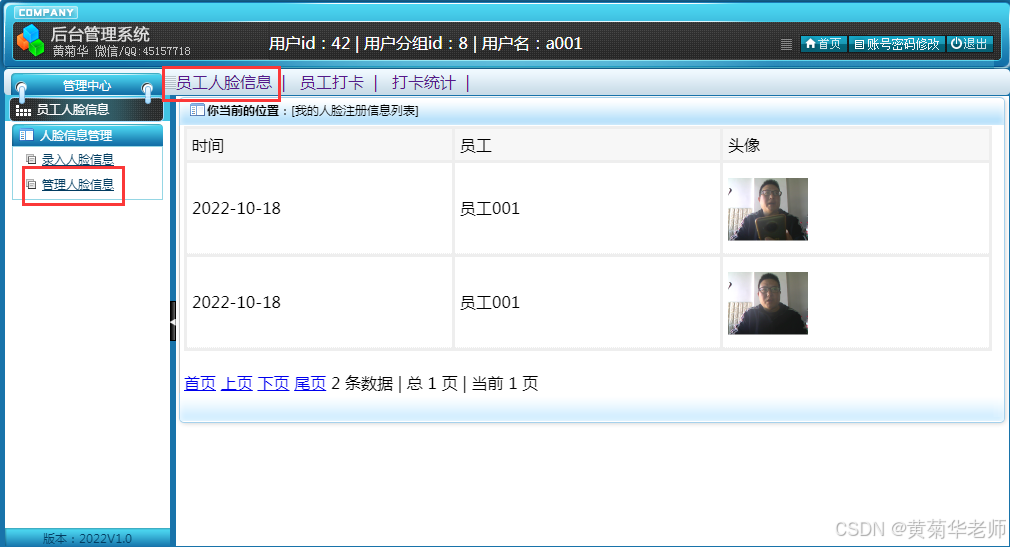The height and width of the screenshot is (547, 1010).
Task: Click first row date 2022-10-18
Action: [x=236, y=208]
